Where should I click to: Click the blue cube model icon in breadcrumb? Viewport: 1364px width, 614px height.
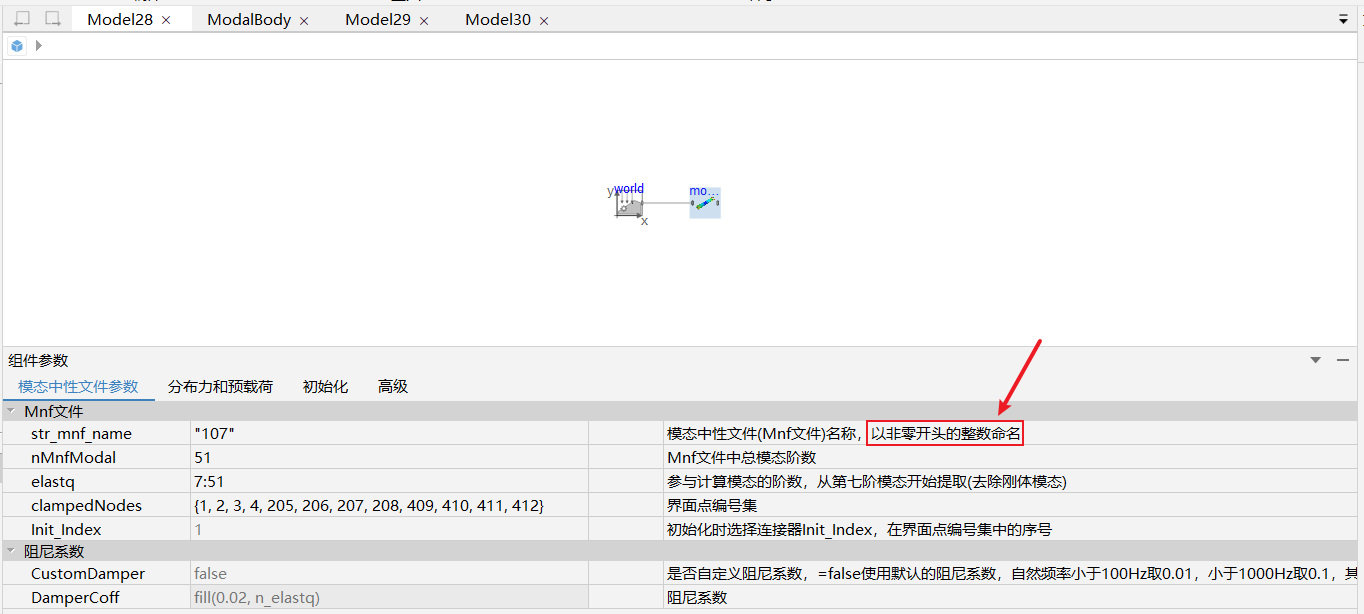click(x=17, y=45)
